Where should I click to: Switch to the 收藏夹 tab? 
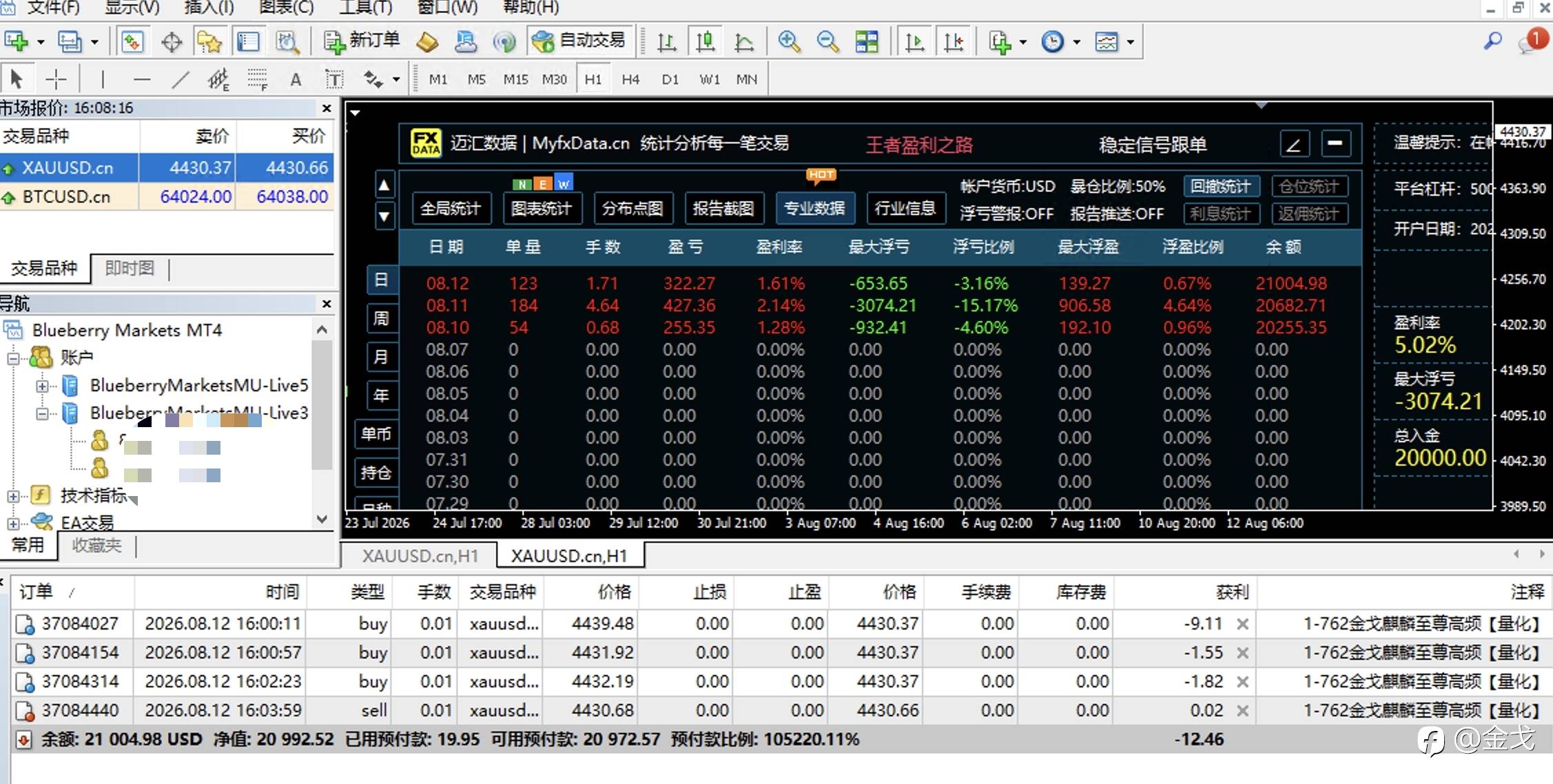point(96,546)
